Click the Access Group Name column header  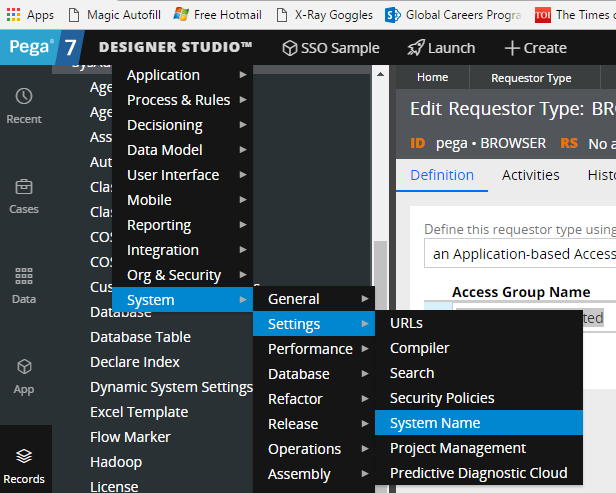click(x=521, y=292)
